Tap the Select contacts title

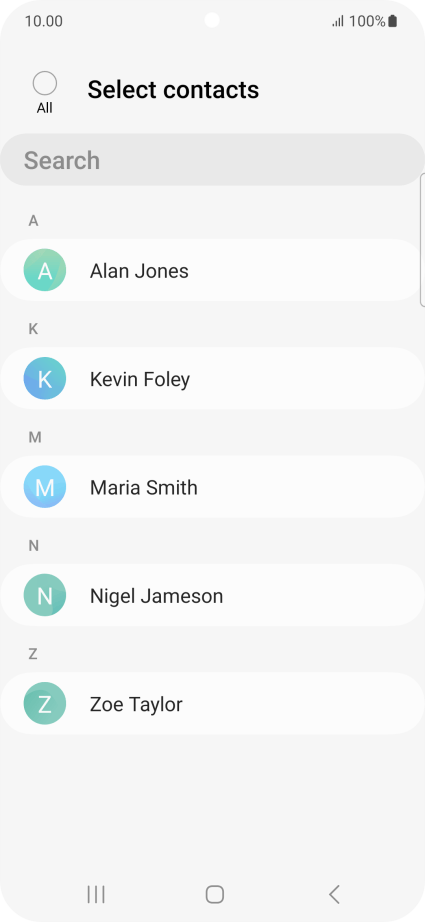pos(173,90)
